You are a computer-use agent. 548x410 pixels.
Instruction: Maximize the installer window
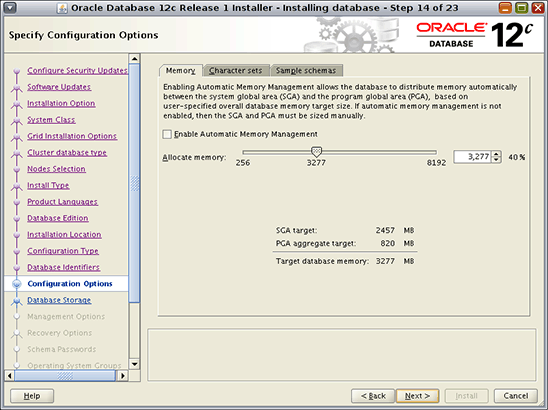pyautogui.click(x=521, y=7)
